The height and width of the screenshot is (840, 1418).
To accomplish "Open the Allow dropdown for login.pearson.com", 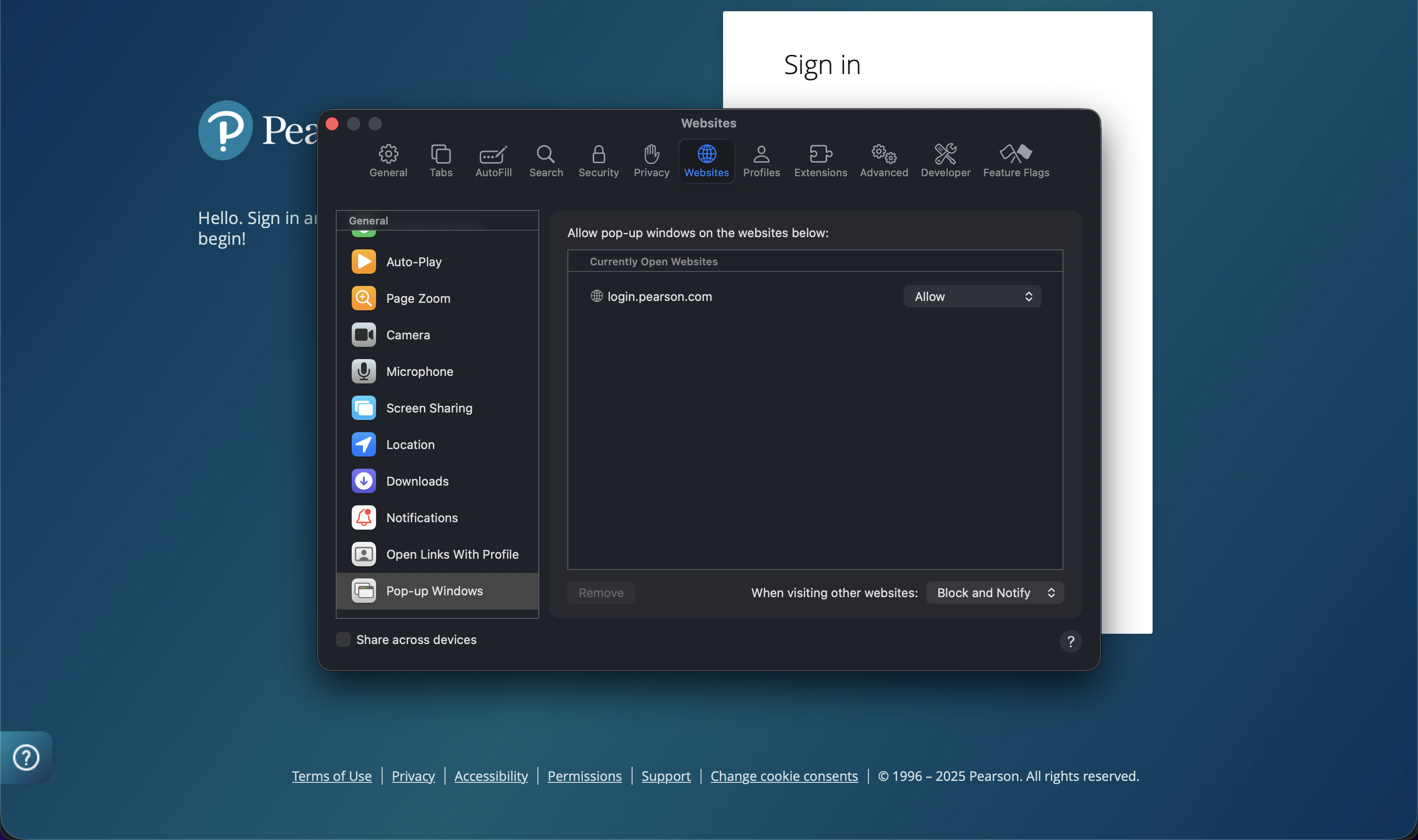I will pos(972,297).
